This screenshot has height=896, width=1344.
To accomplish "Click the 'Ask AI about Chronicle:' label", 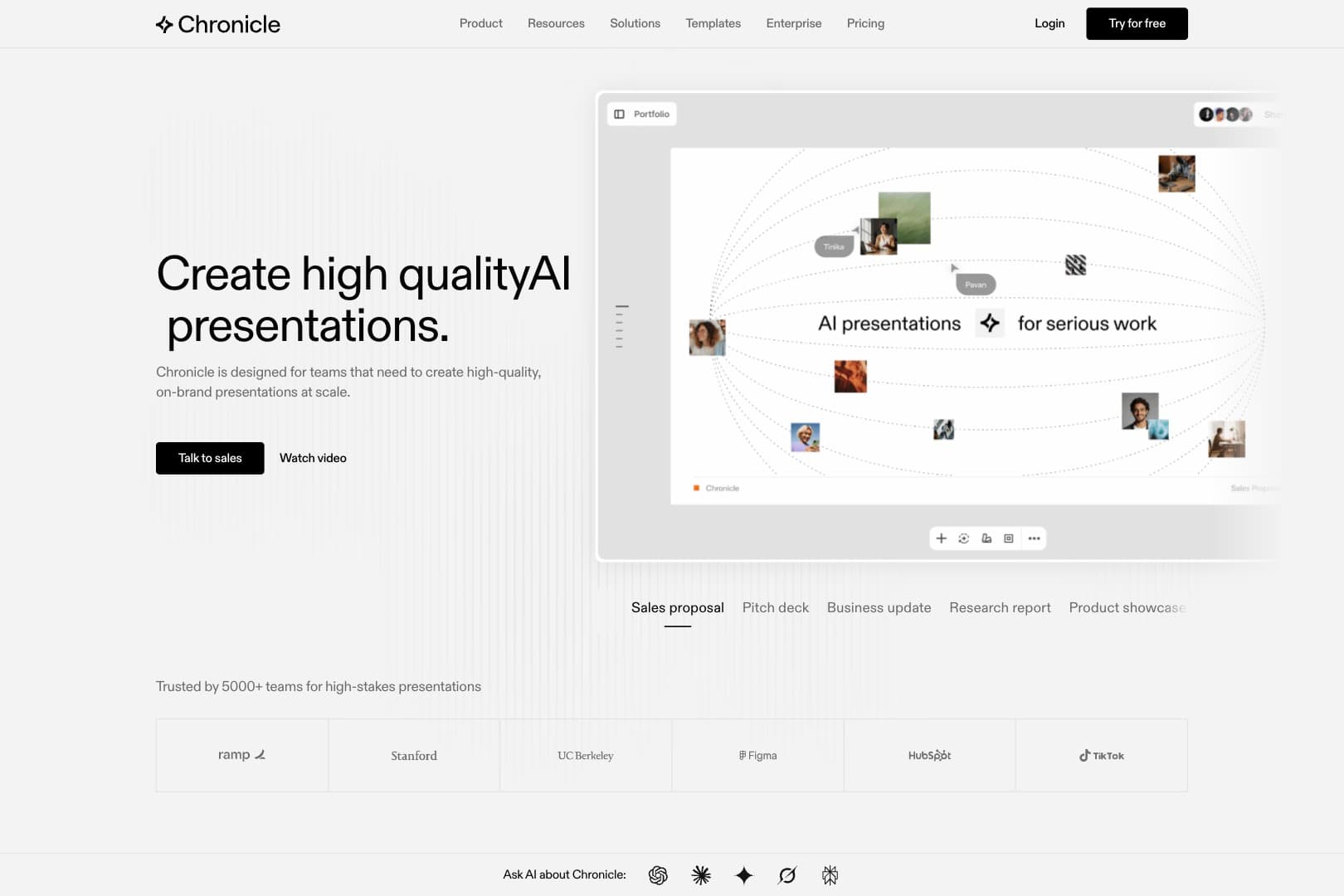I will (564, 874).
